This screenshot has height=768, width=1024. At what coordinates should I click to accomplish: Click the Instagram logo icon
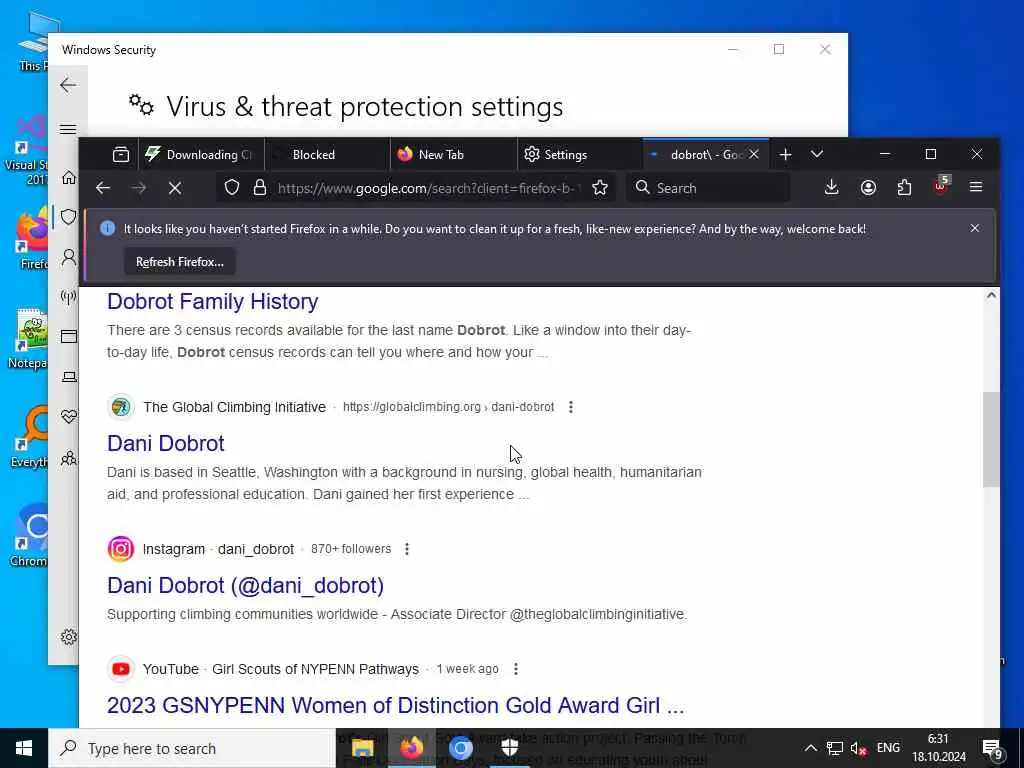[x=121, y=549]
